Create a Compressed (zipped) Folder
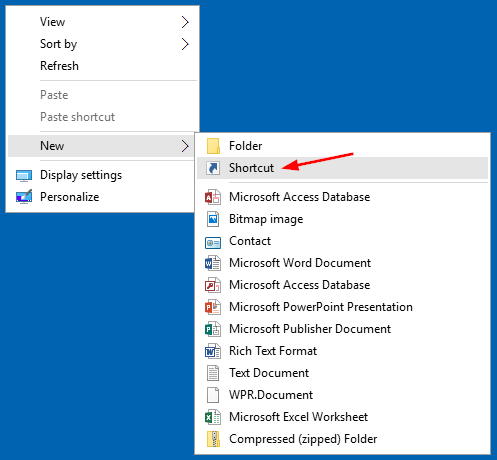 pos(343,439)
